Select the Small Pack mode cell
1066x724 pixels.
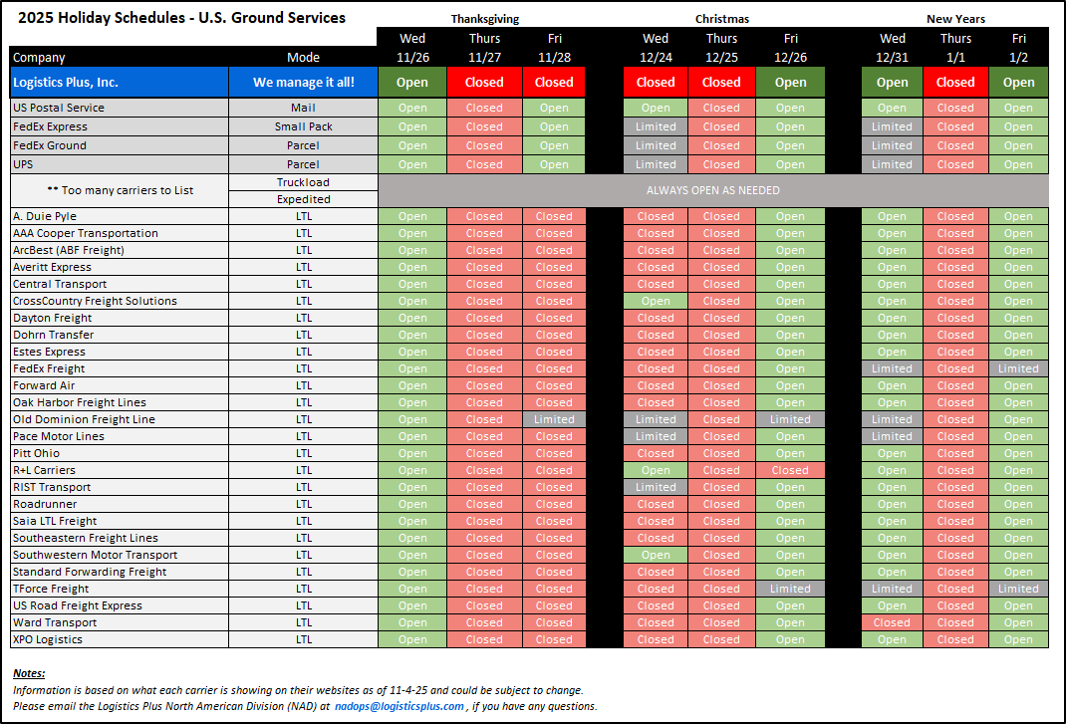tap(303, 127)
